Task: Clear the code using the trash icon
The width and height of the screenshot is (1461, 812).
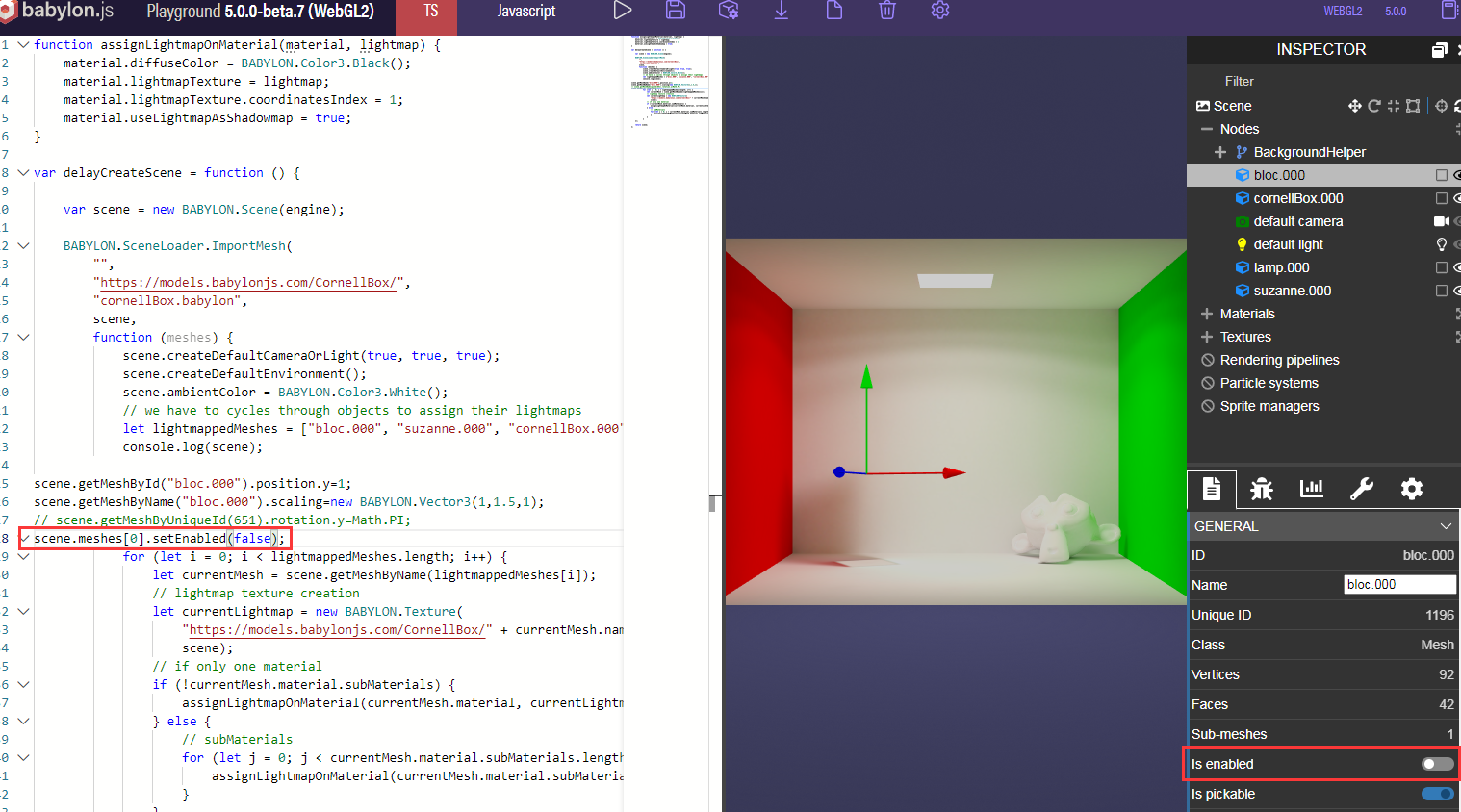Action: pos(886,10)
